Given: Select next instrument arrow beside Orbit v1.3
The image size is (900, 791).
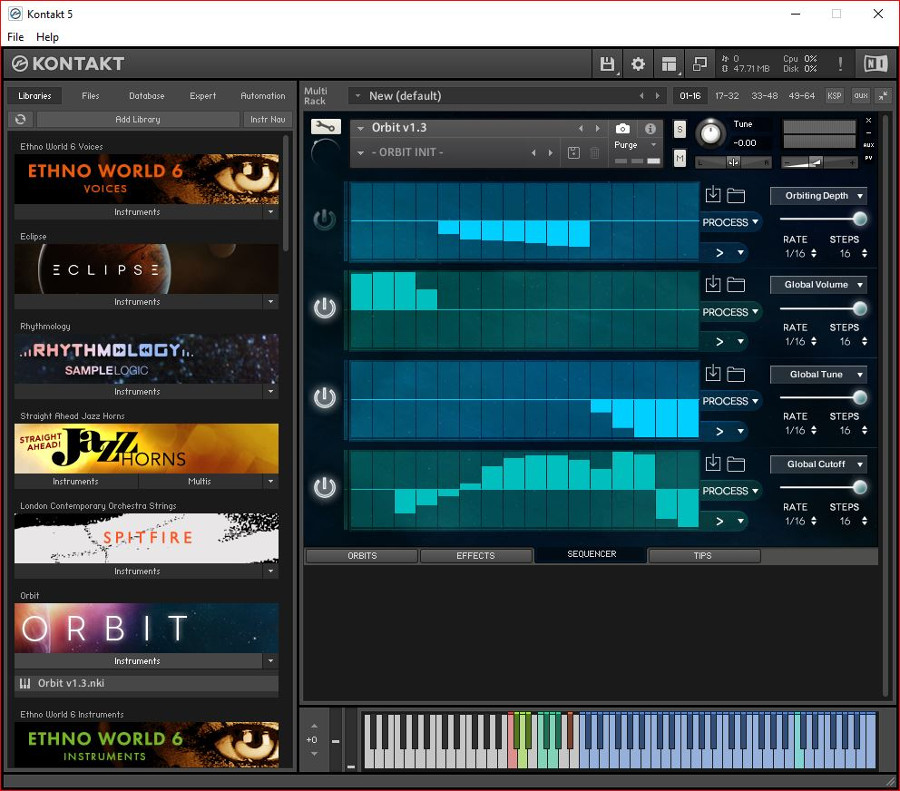Looking at the screenshot, I should [598, 129].
